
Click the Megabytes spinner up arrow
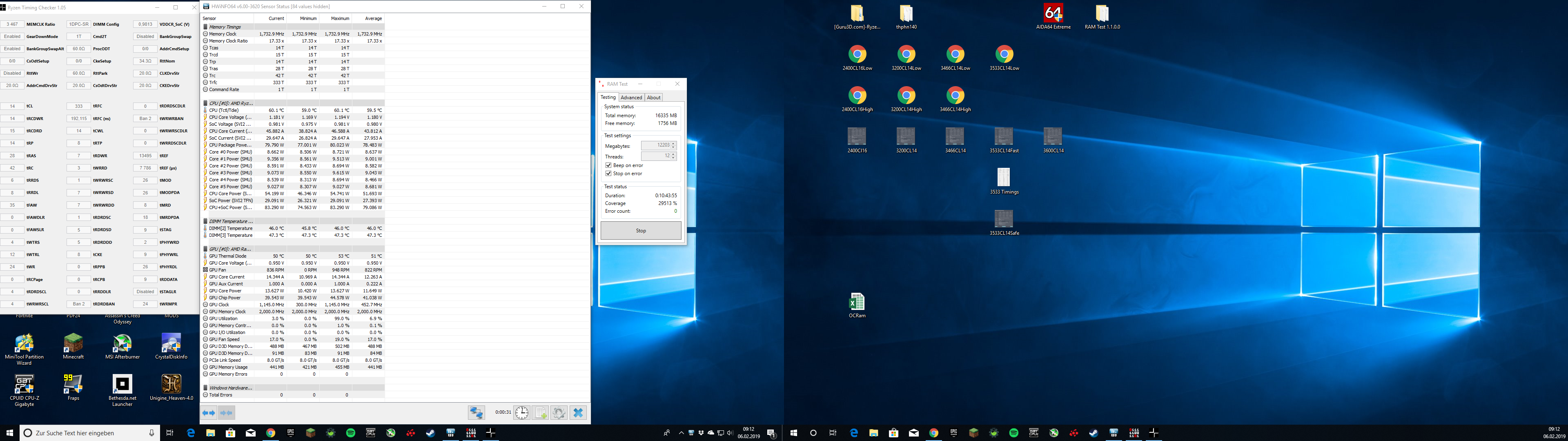(x=674, y=144)
